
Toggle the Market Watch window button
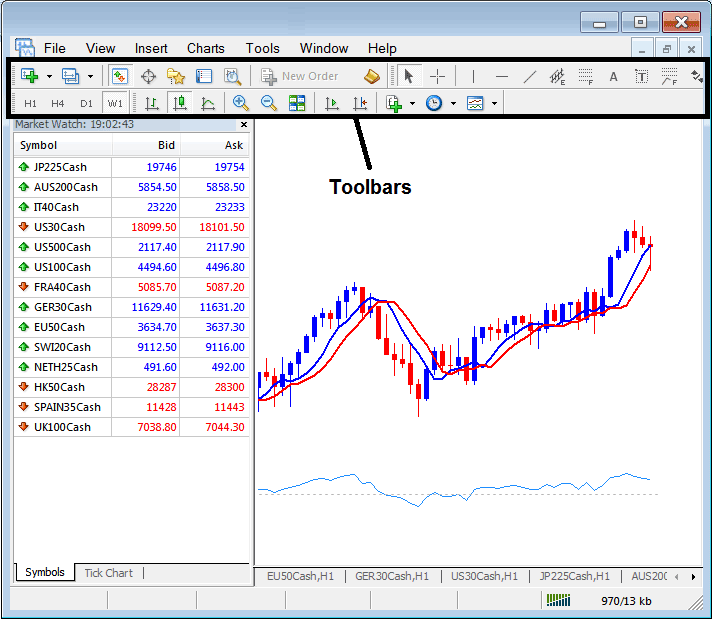click(x=120, y=76)
